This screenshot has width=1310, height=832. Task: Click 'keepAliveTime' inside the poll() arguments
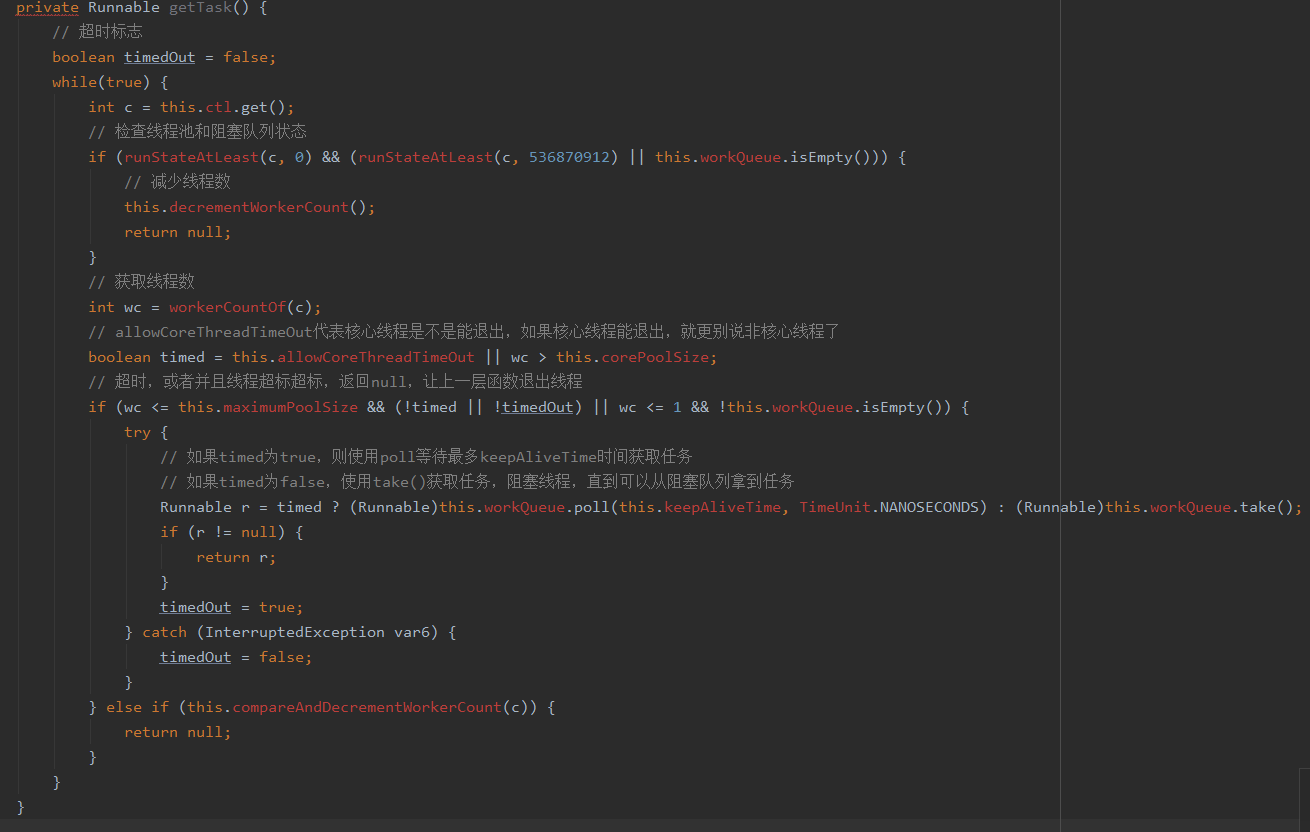[722, 507]
